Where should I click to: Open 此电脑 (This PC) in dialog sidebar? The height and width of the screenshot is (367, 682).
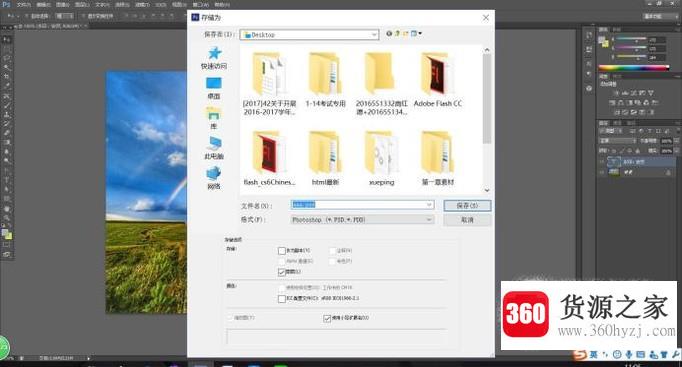pos(214,148)
